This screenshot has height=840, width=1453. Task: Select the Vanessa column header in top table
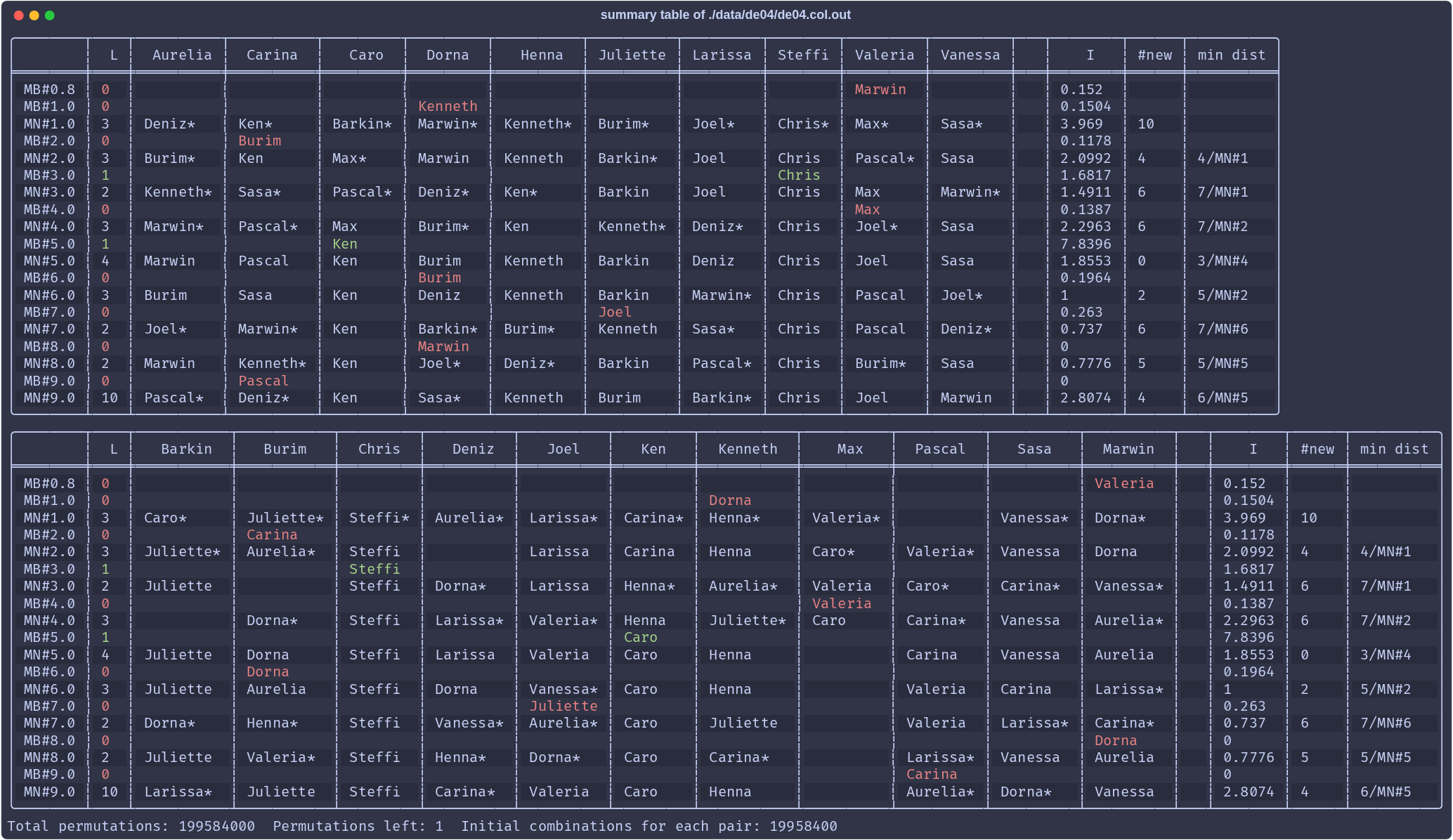970,55
